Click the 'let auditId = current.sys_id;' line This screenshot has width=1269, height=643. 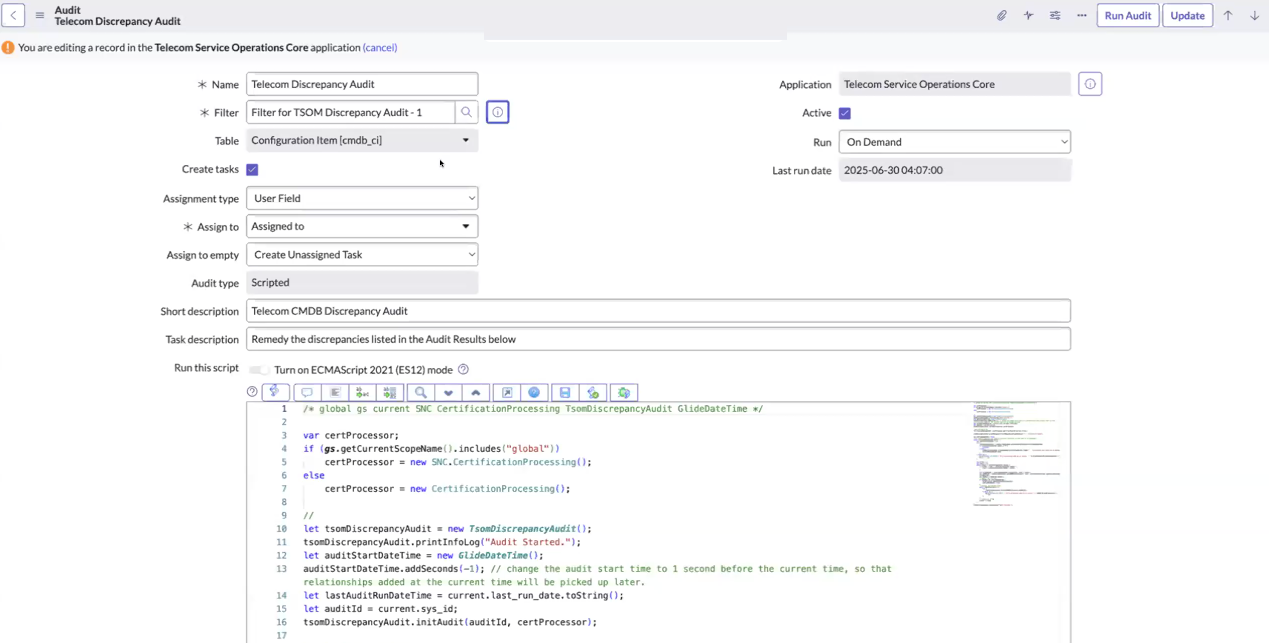pos(381,608)
